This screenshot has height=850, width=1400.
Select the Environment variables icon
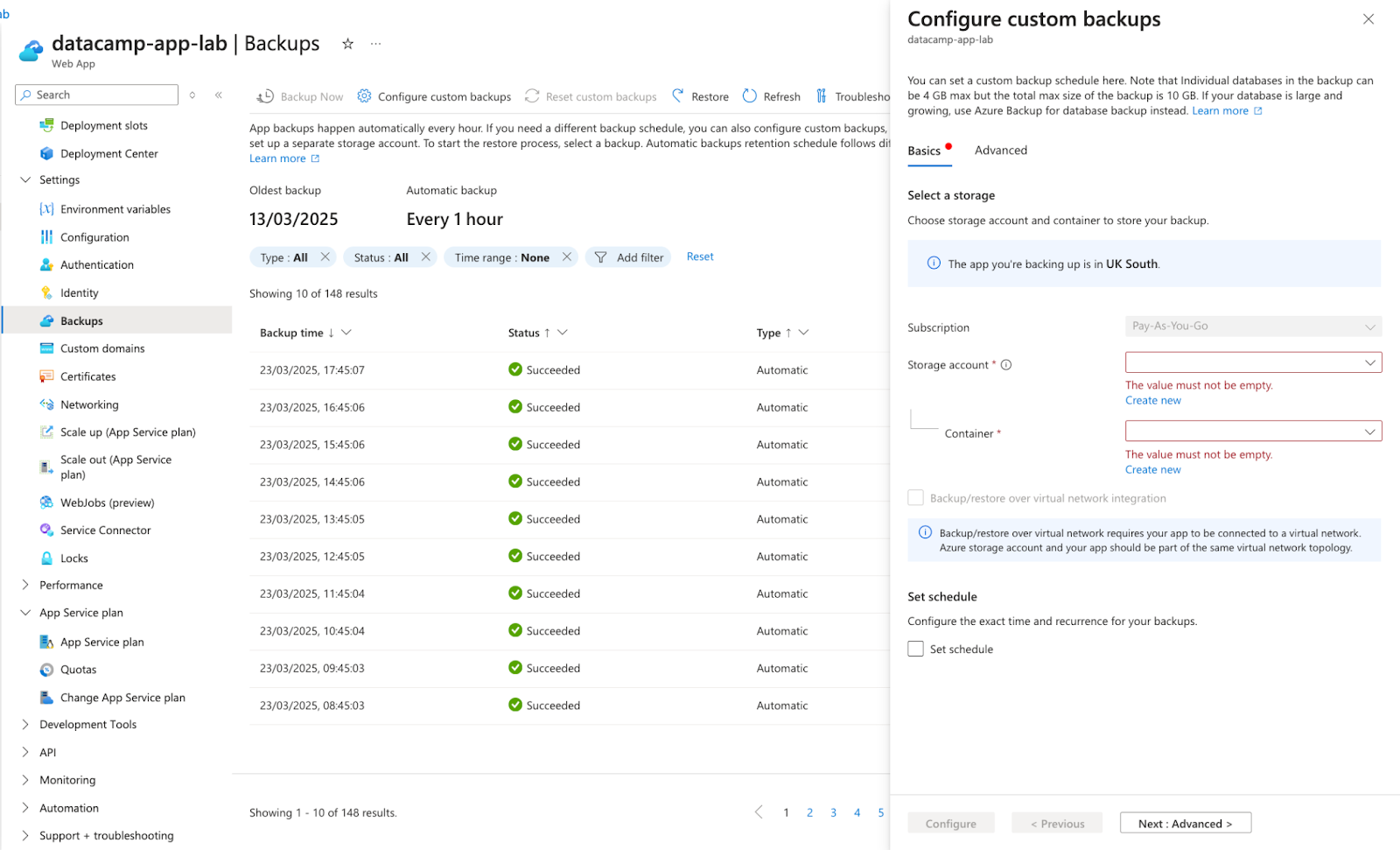coord(46,209)
